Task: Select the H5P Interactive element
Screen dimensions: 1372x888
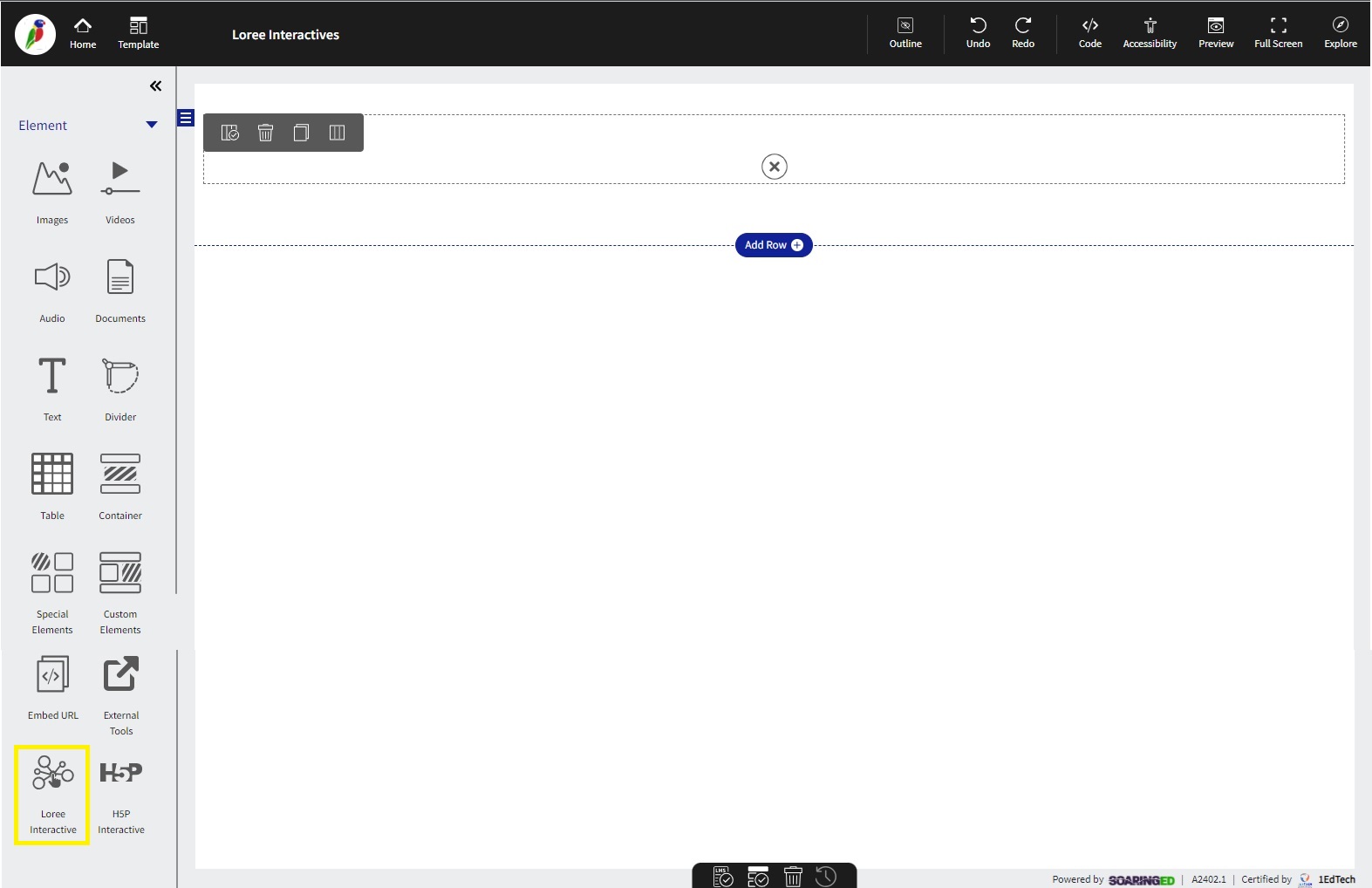Action: 121,796
